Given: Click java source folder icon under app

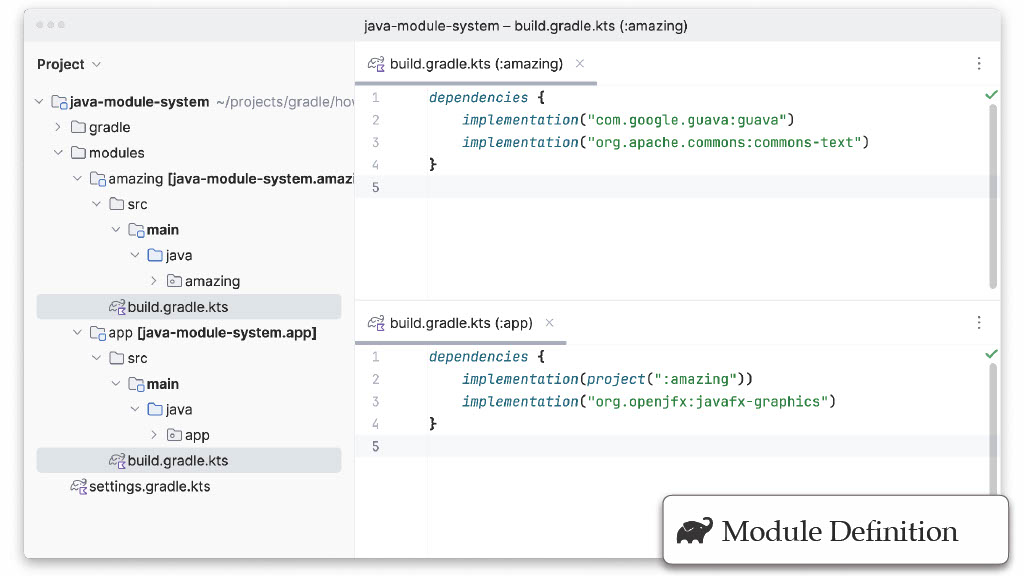Looking at the screenshot, I should 155,409.
